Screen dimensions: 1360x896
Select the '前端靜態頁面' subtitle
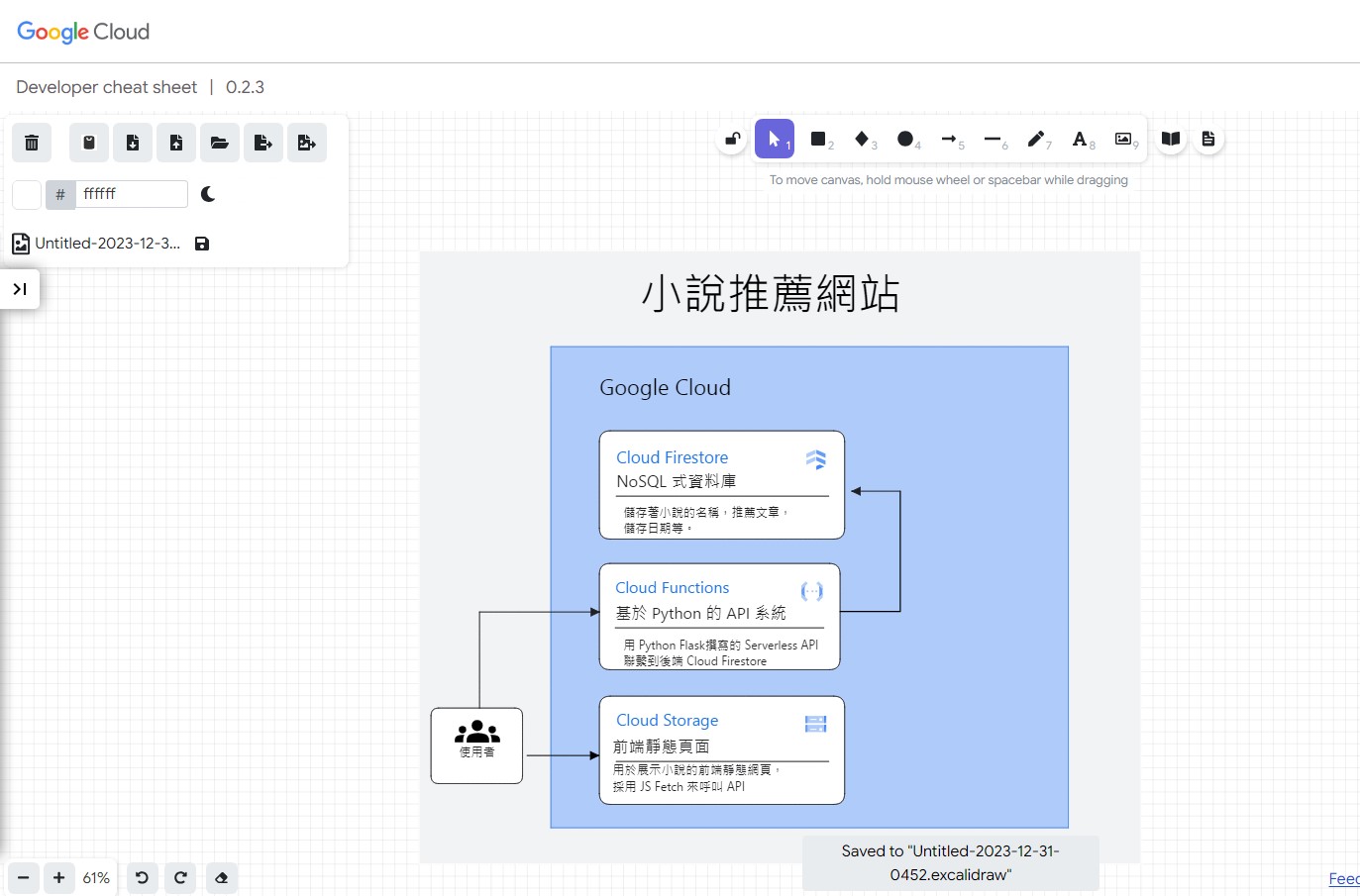661,747
